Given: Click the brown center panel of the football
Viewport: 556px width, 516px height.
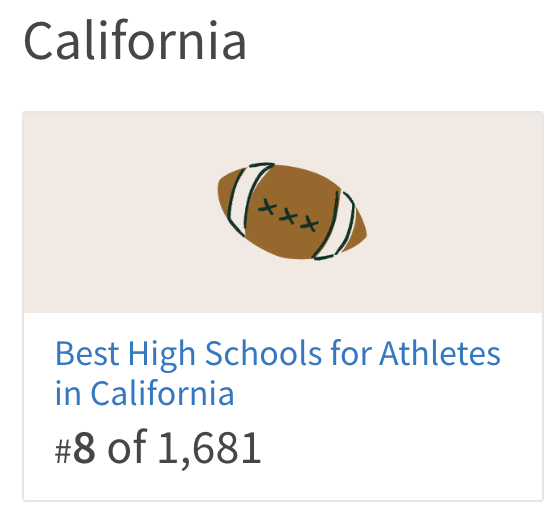Looking at the screenshot, I should pyautogui.click(x=291, y=213).
